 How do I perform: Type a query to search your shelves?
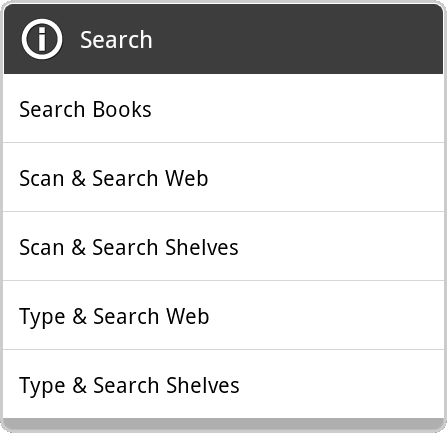tap(223, 384)
